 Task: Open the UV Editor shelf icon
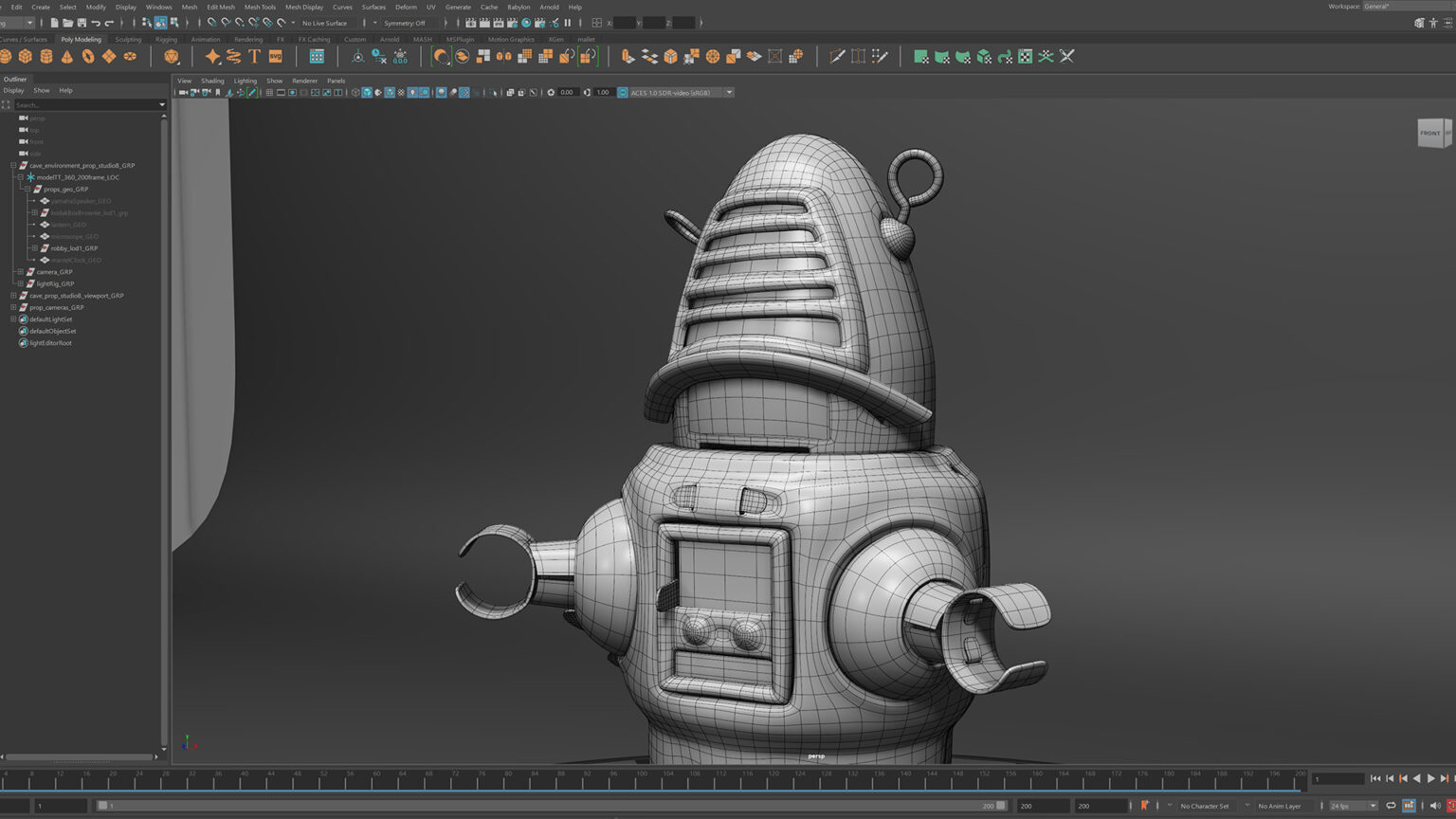point(1025,57)
